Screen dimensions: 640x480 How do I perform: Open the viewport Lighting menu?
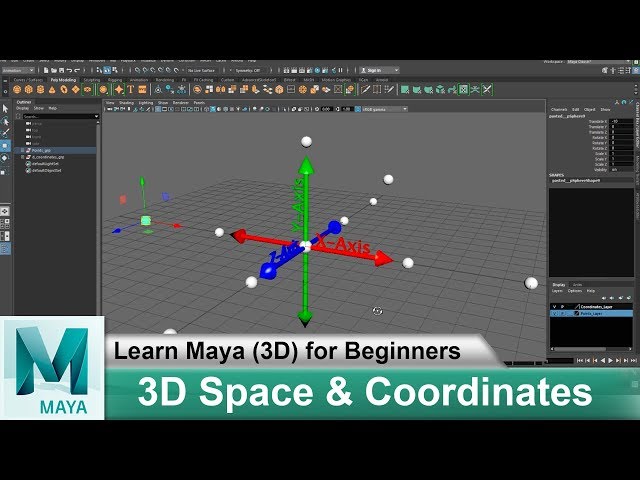[146, 103]
